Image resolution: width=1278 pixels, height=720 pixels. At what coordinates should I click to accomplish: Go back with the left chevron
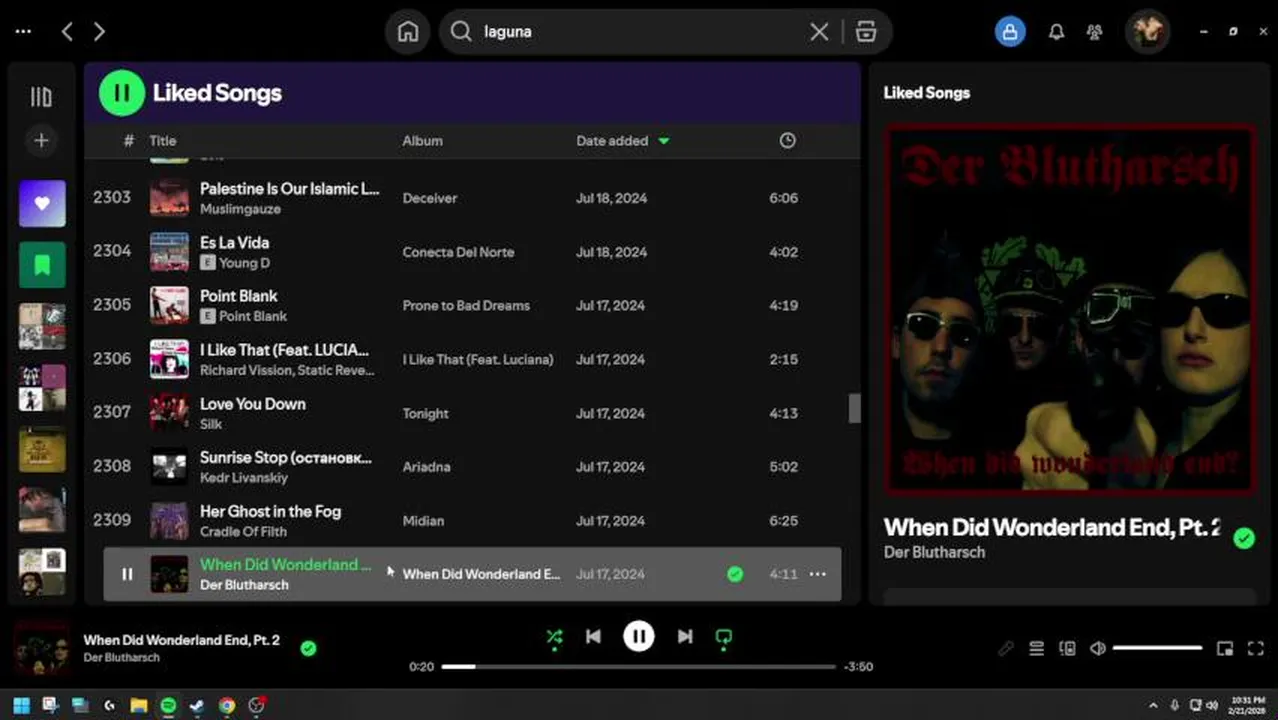67,32
